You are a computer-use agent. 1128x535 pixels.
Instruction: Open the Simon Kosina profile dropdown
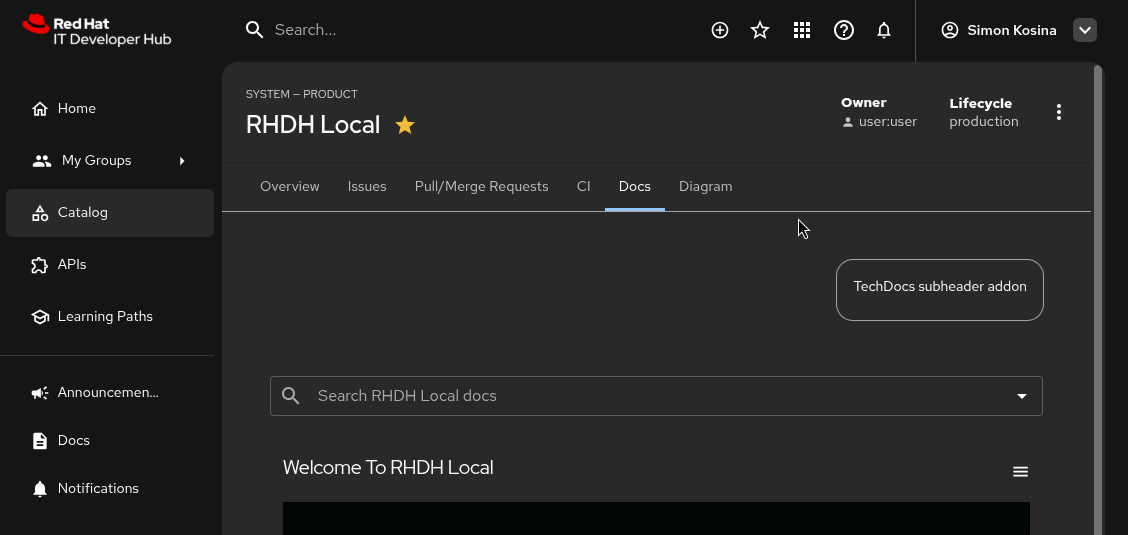(x=1085, y=30)
